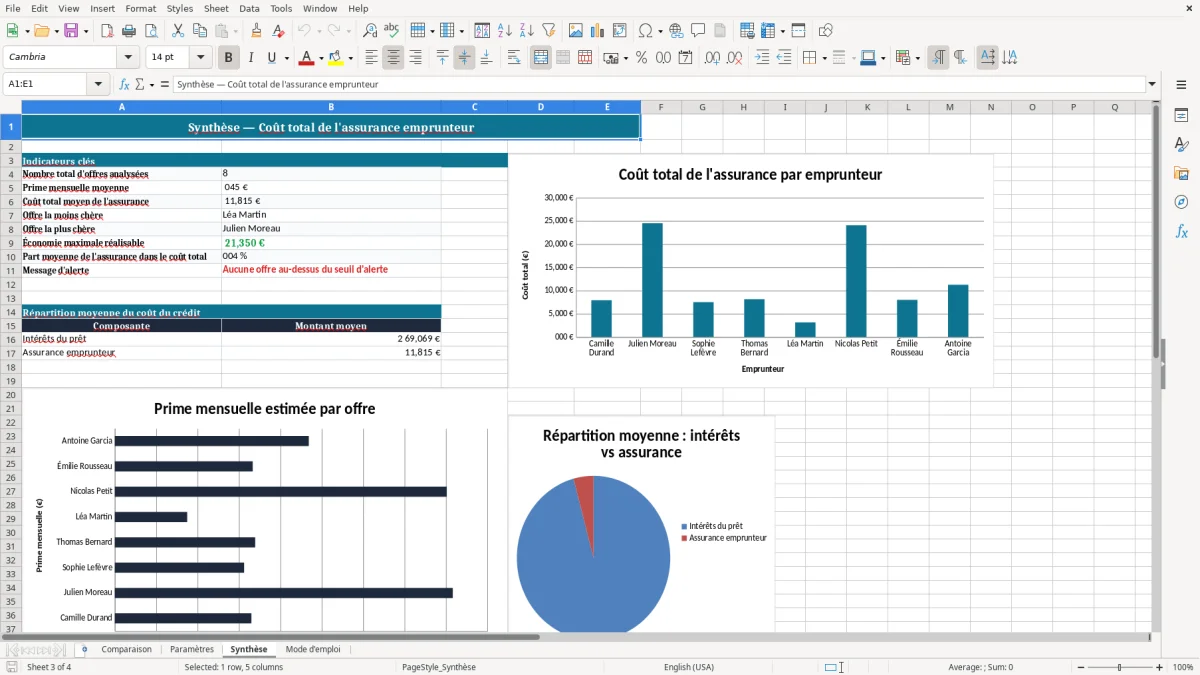Select the cell with Julien Moreau
The image size is (1200, 675).
(x=331, y=229)
